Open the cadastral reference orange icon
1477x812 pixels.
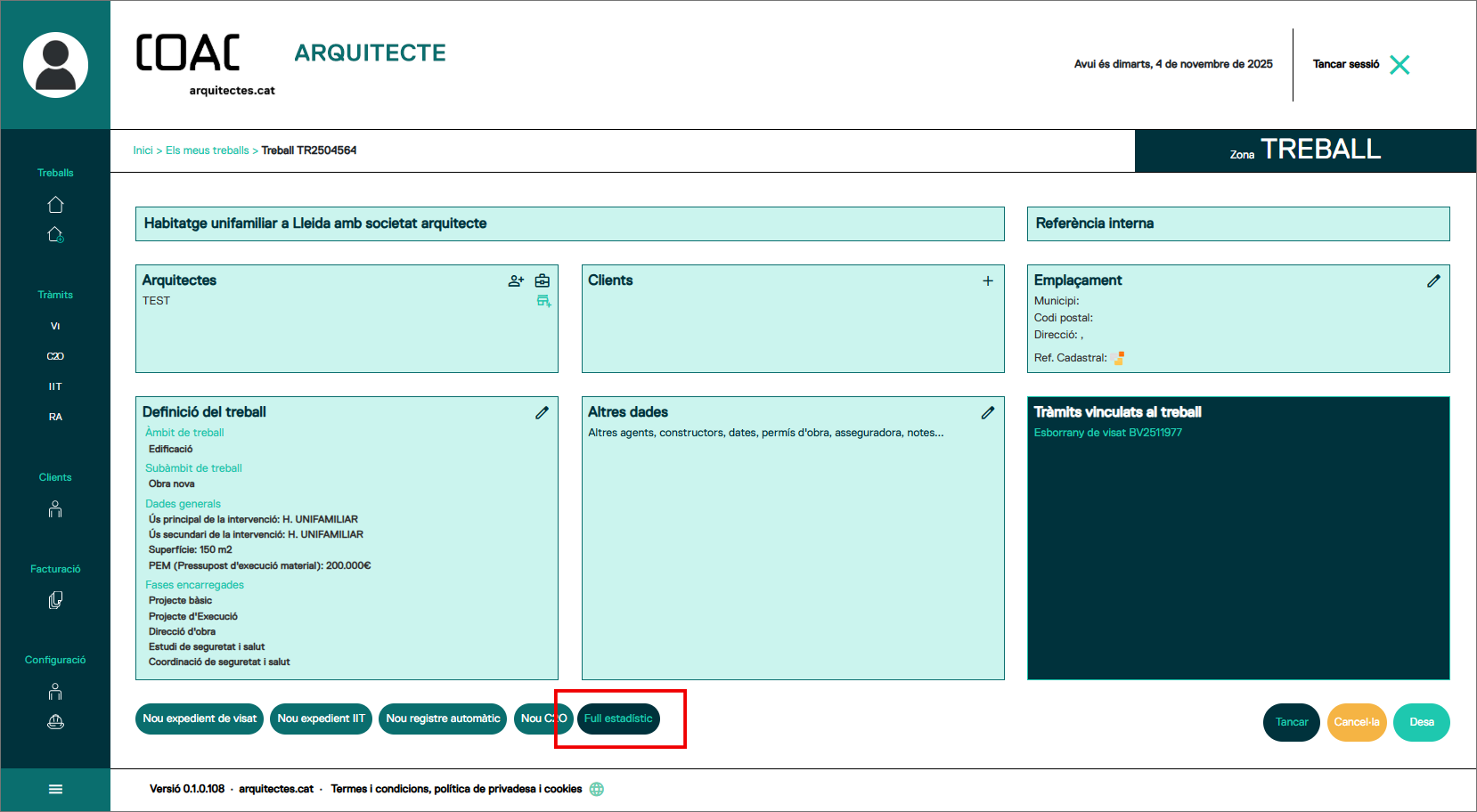(x=1118, y=358)
